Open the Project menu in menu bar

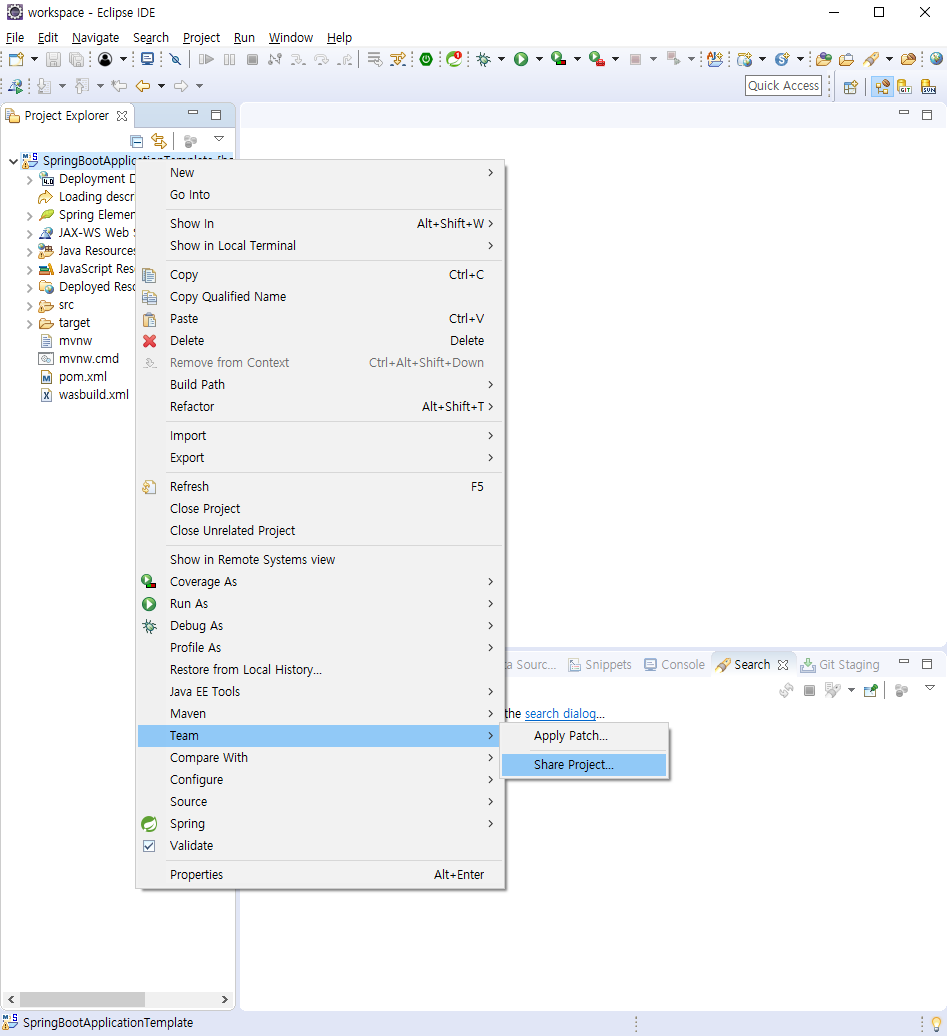tap(201, 38)
